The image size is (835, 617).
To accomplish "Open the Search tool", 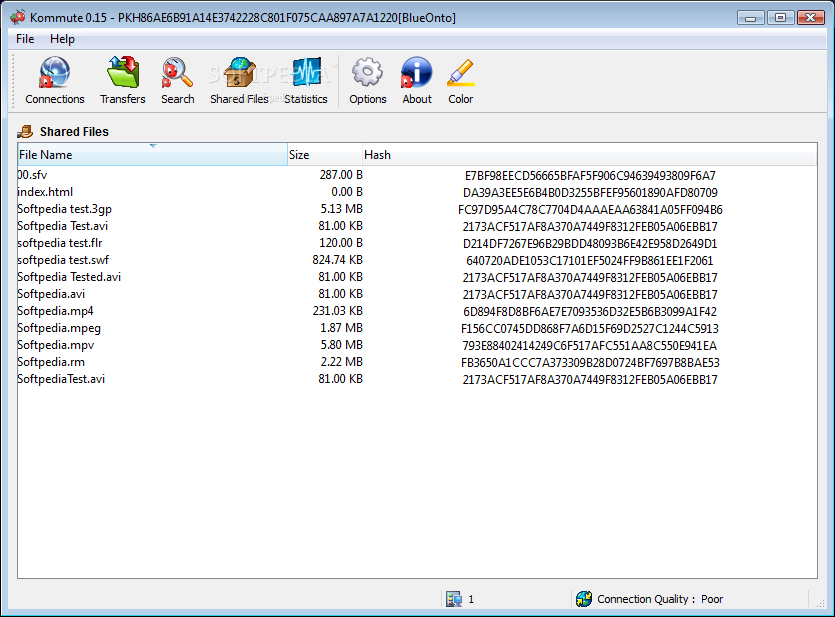I will click(177, 80).
